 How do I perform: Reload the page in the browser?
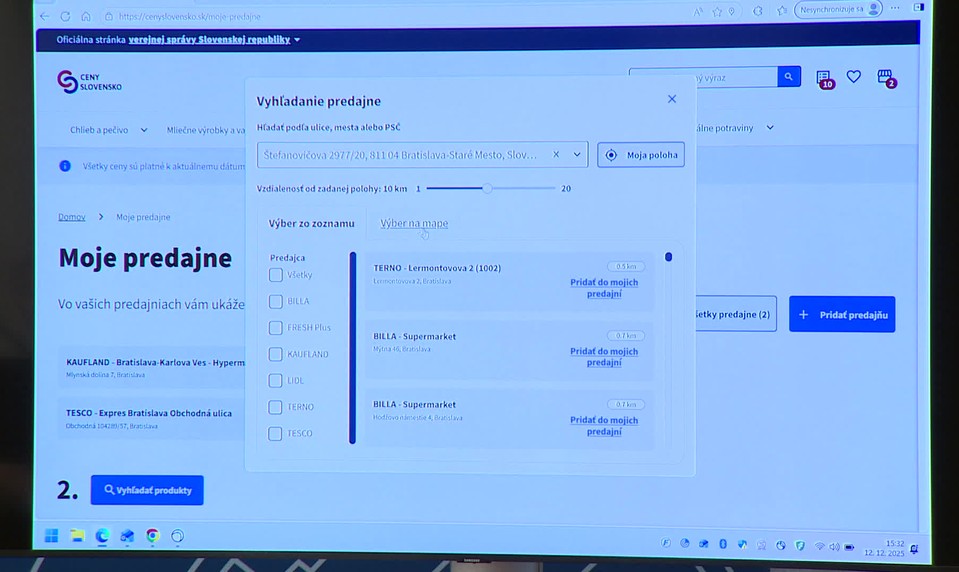tap(65, 16)
